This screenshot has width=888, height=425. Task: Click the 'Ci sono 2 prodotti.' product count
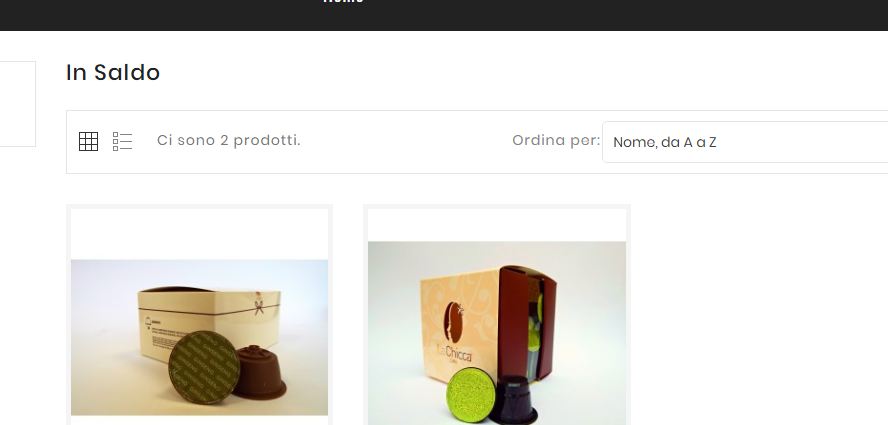click(x=229, y=141)
